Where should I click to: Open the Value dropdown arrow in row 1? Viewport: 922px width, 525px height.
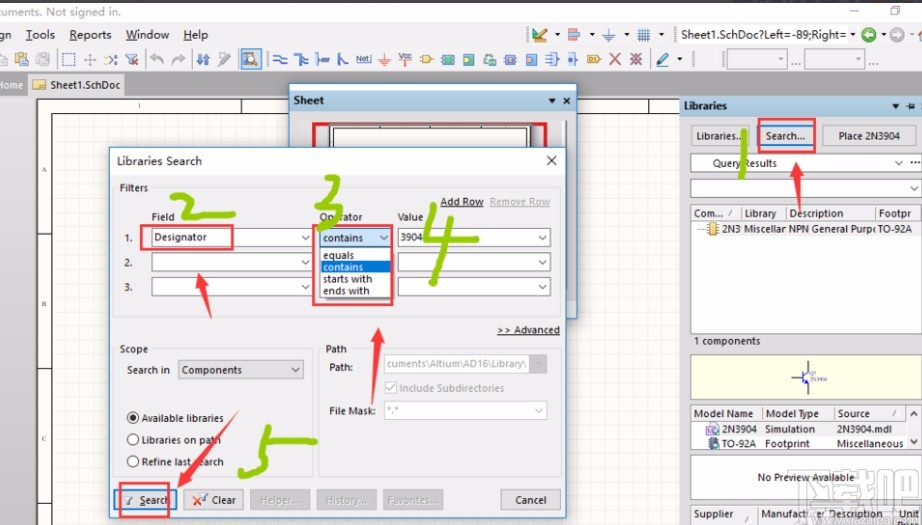542,238
